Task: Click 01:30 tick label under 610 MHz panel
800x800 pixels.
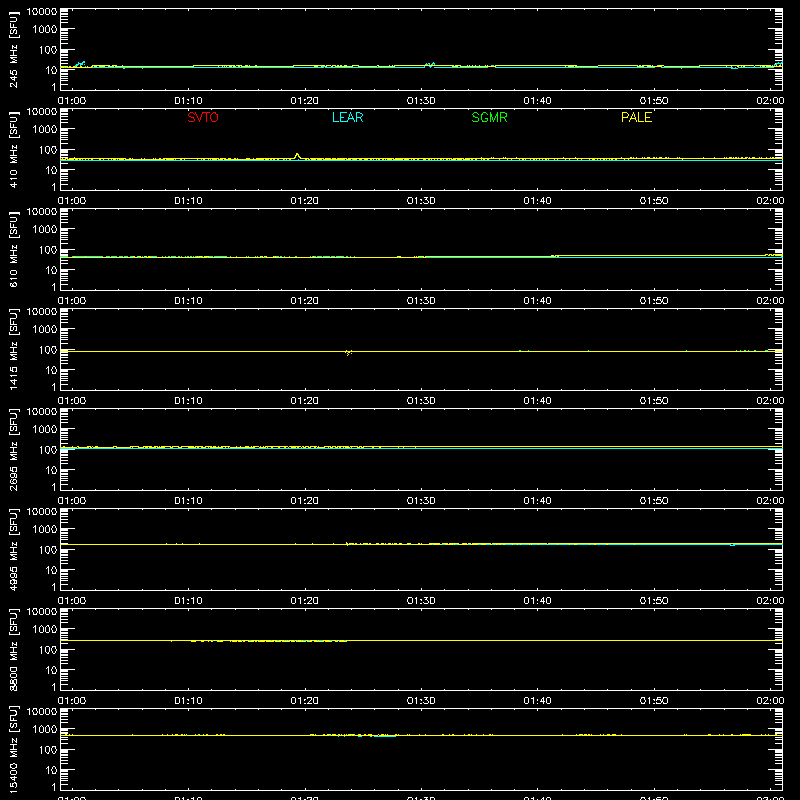Action: point(421,301)
